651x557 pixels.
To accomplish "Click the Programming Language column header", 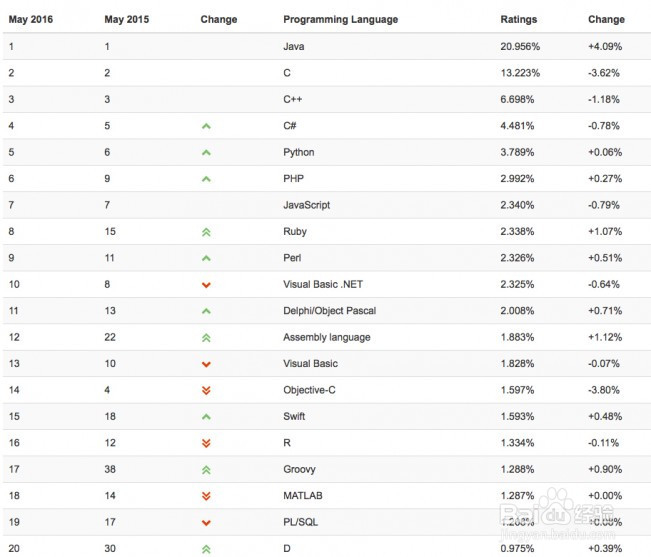I will 340,19.
